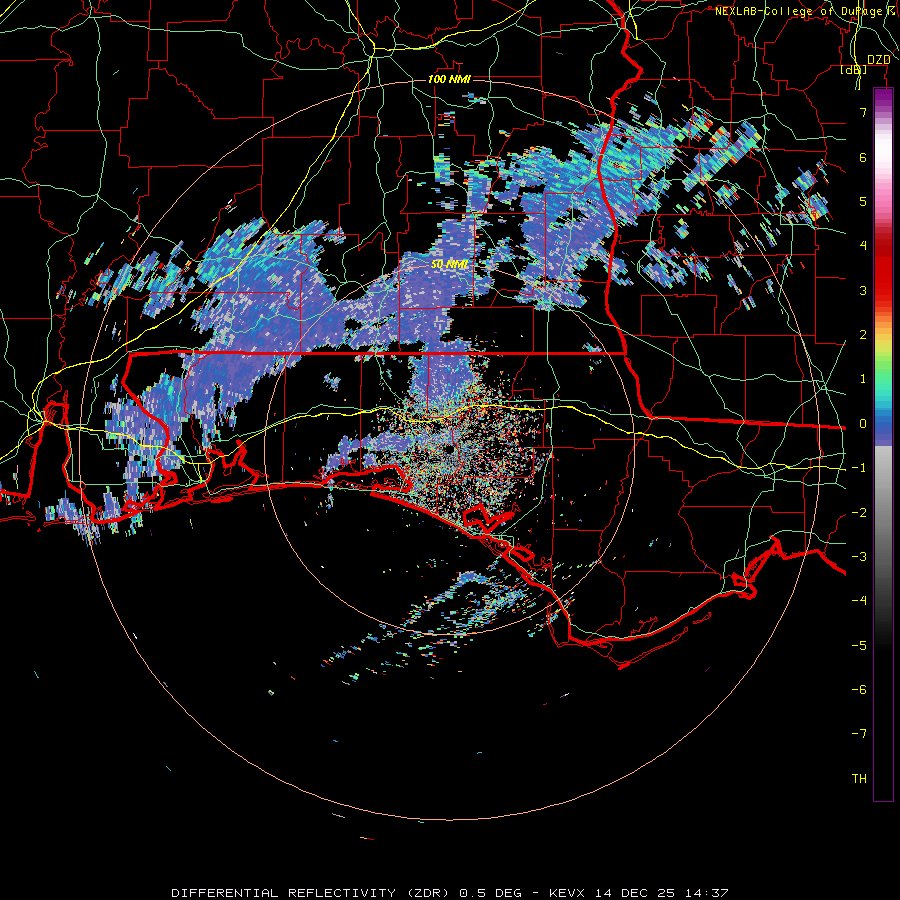Viewport: 900px width, 900px height.
Task: Click the "[dB]" unit label
Action: click(854, 70)
